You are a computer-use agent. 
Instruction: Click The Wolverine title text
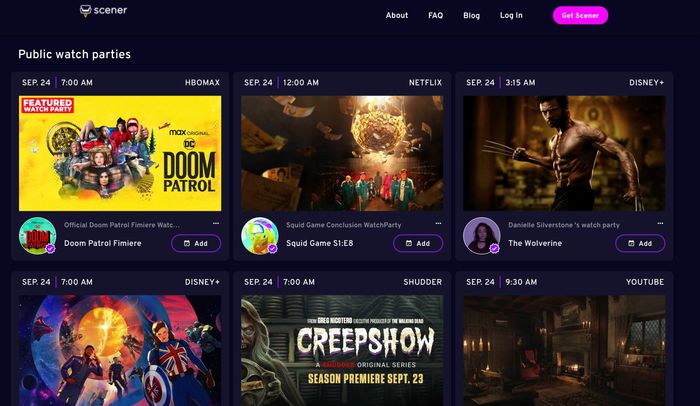(535, 243)
